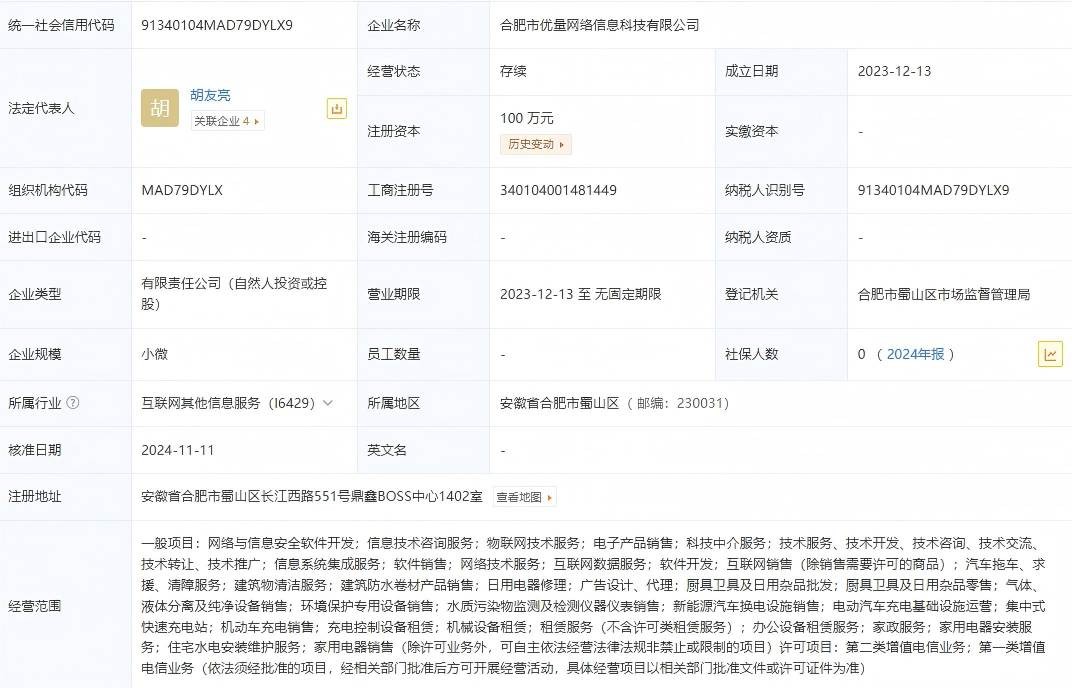Click the help icon next to 所属行业
The image size is (1072, 688).
click(73, 403)
